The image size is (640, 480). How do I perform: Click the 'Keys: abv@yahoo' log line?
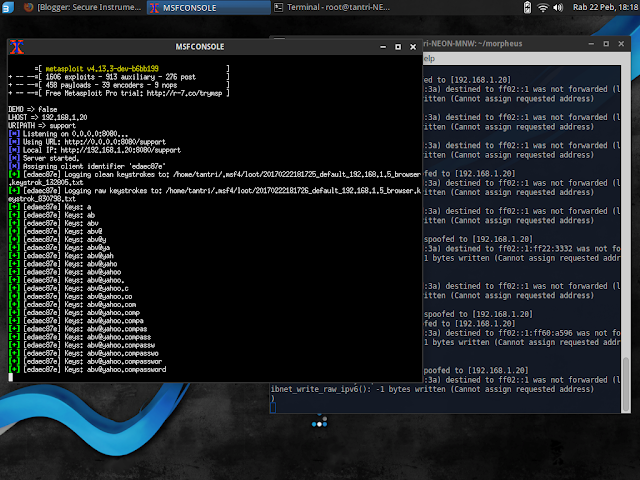pyautogui.click(x=65, y=272)
